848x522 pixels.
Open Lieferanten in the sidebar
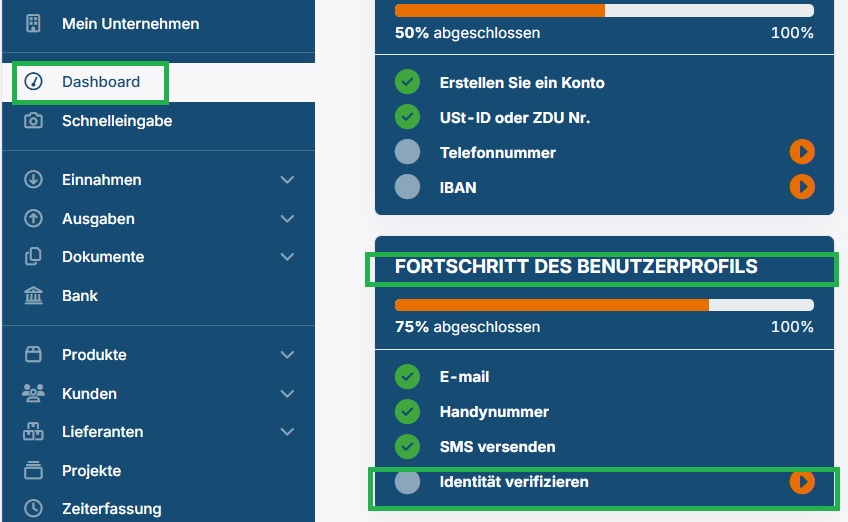(102, 432)
